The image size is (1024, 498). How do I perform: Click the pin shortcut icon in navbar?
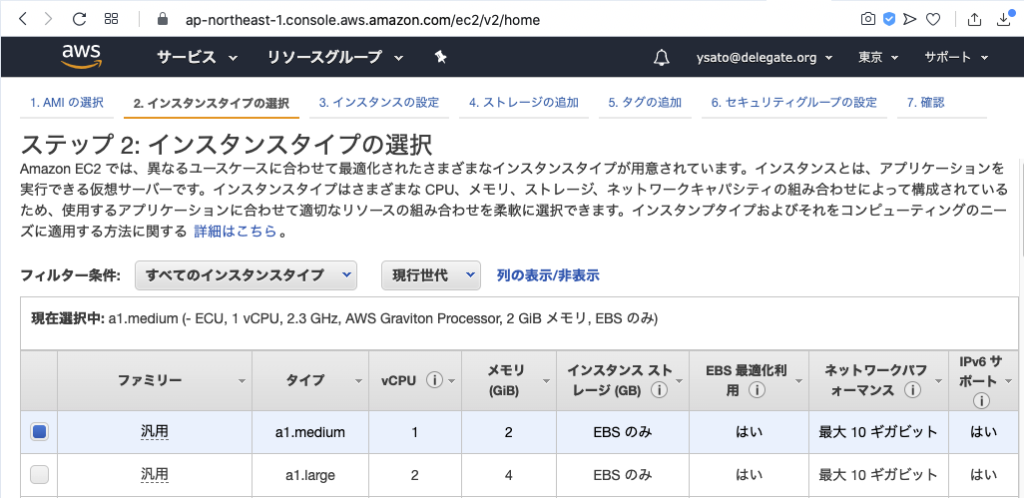point(440,57)
